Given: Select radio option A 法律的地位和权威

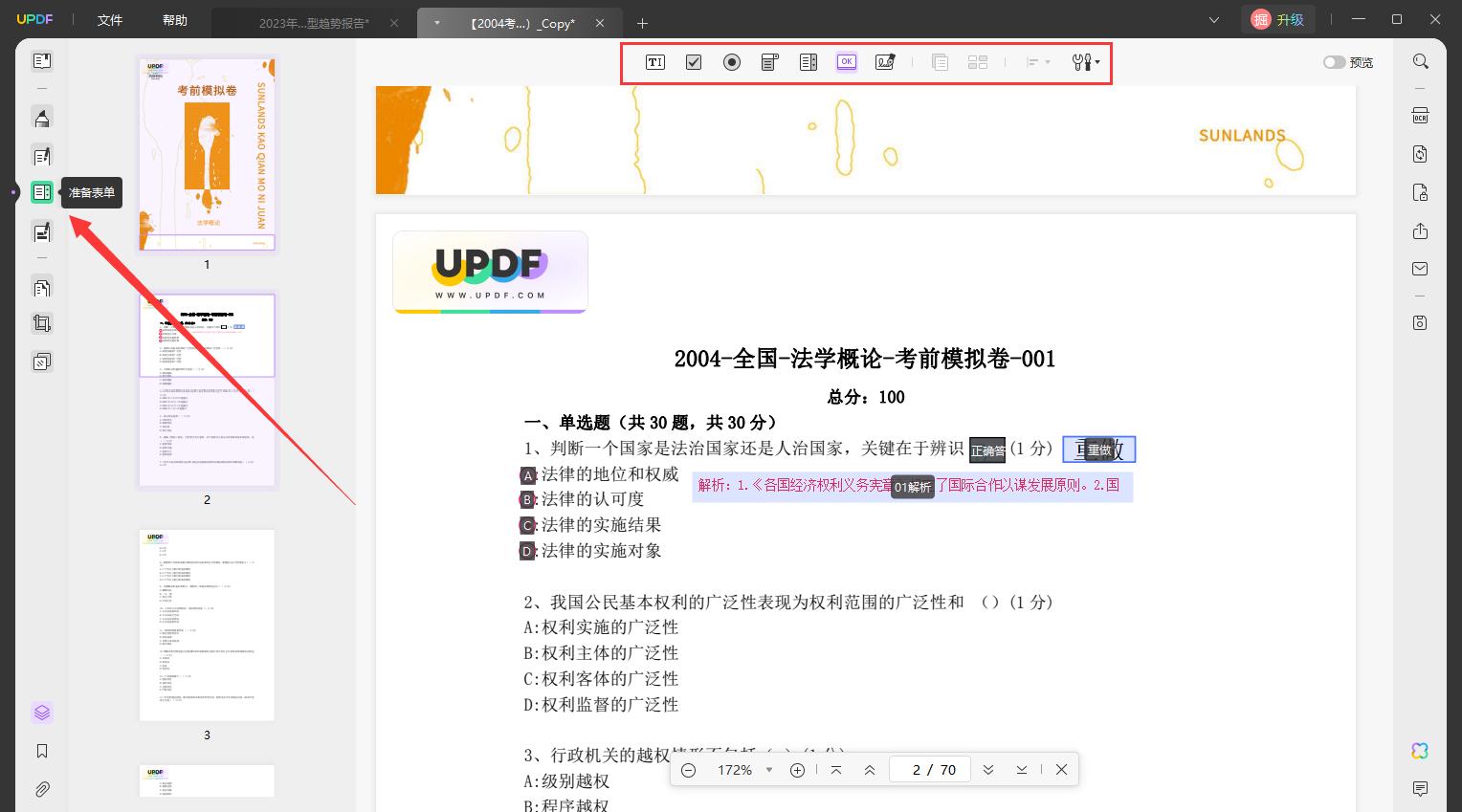Looking at the screenshot, I should 528,474.
